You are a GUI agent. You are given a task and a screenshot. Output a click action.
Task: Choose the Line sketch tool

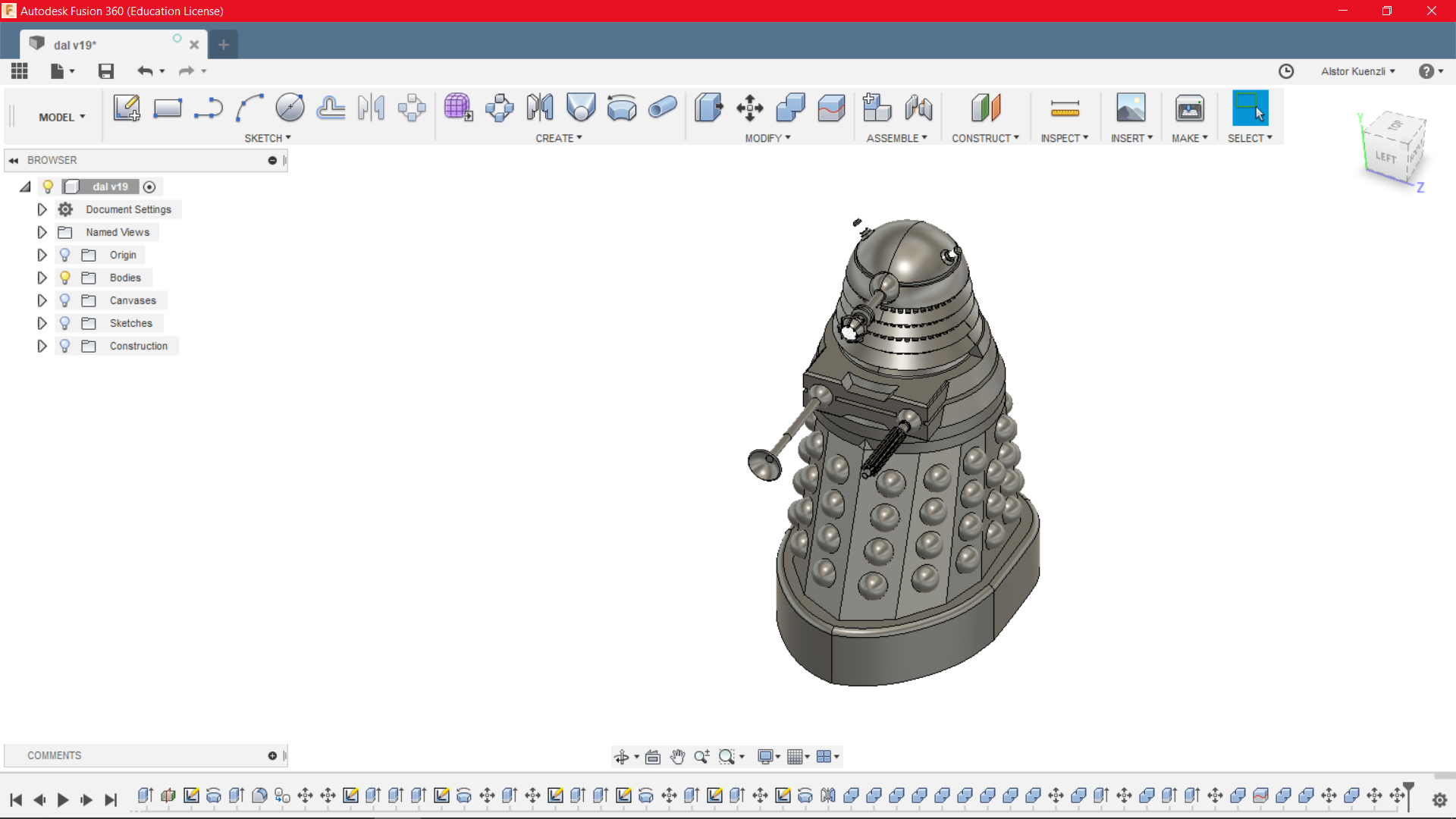click(x=208, y=108)
